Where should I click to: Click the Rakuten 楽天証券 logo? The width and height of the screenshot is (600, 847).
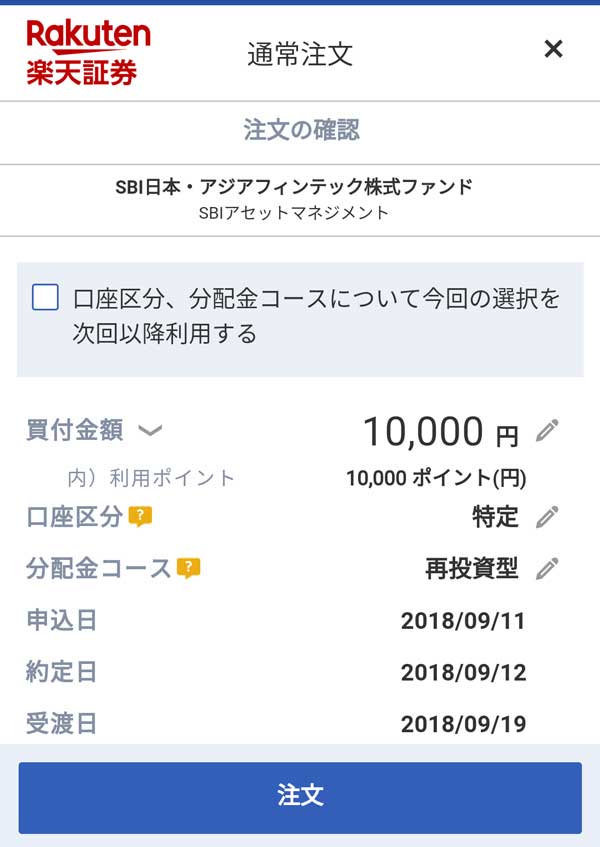88,51
